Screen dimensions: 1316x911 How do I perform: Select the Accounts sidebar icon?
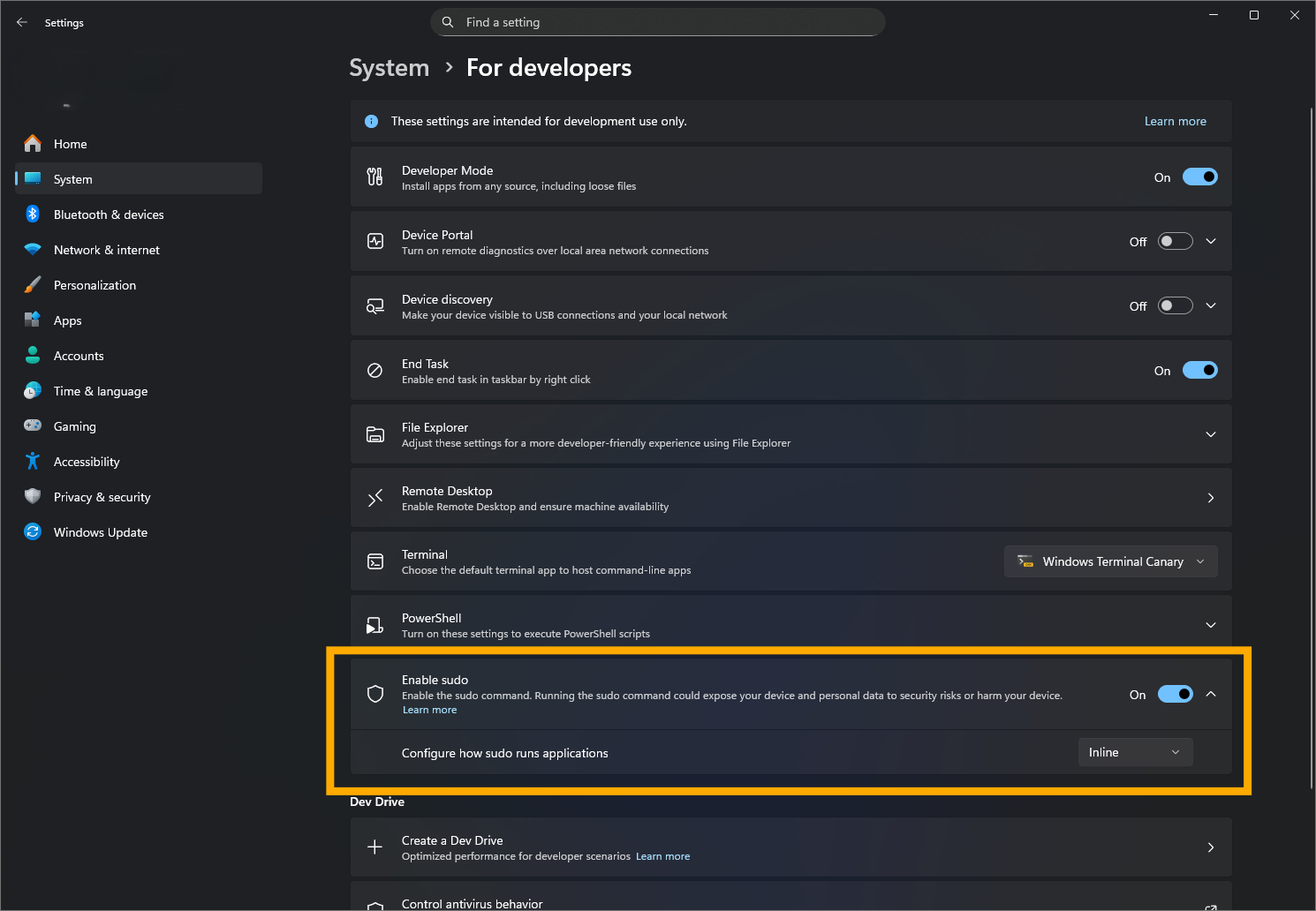[x=33, y=355]
